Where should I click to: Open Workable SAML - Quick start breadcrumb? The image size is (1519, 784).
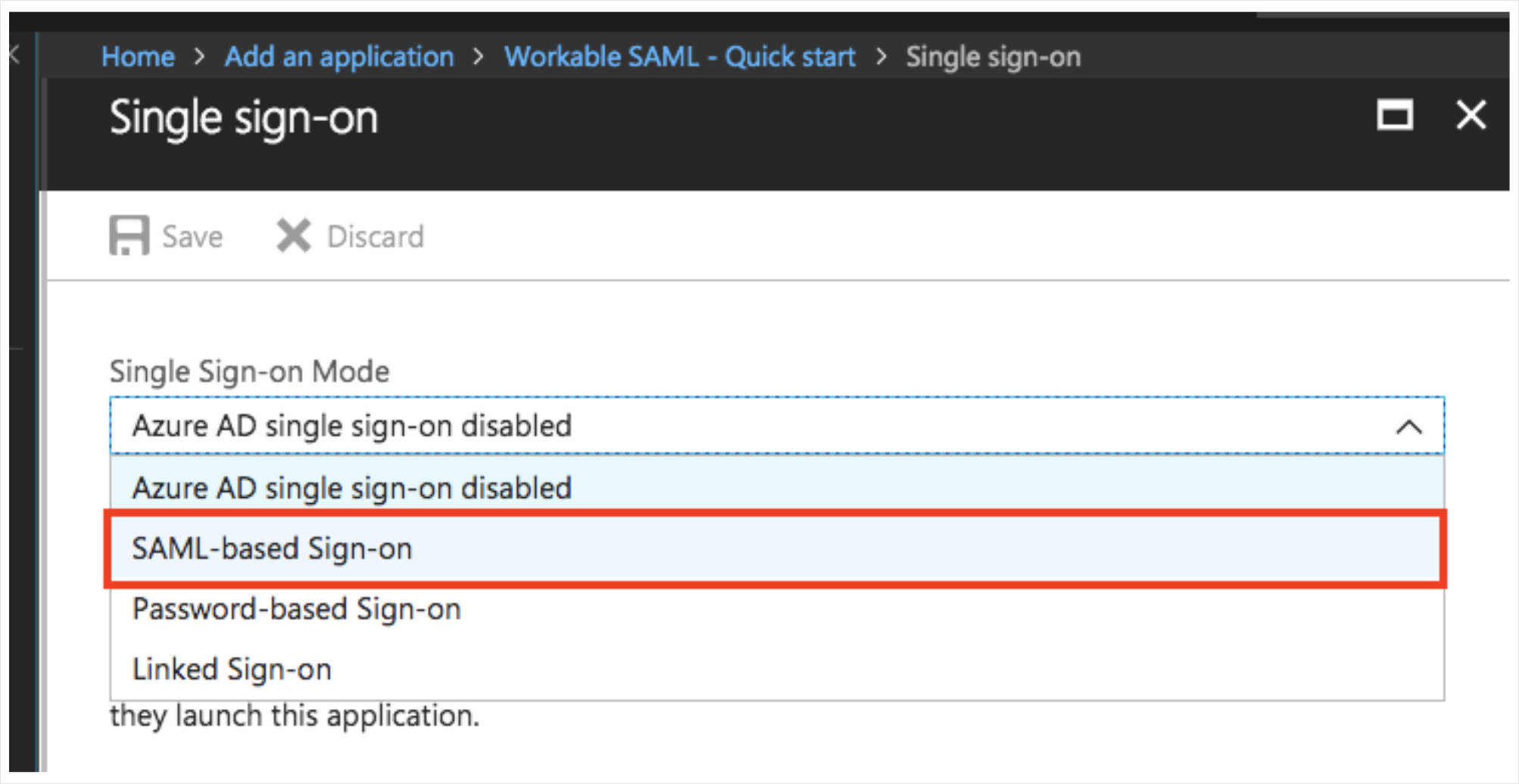[679, 57]
